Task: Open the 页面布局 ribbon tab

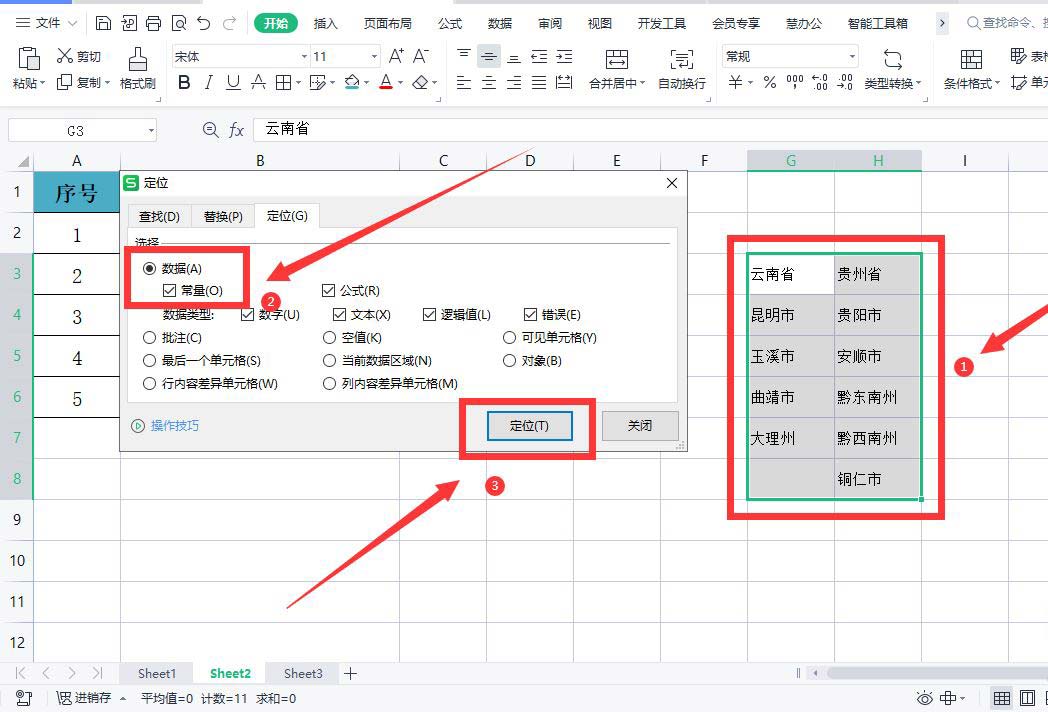Action: 388,23
